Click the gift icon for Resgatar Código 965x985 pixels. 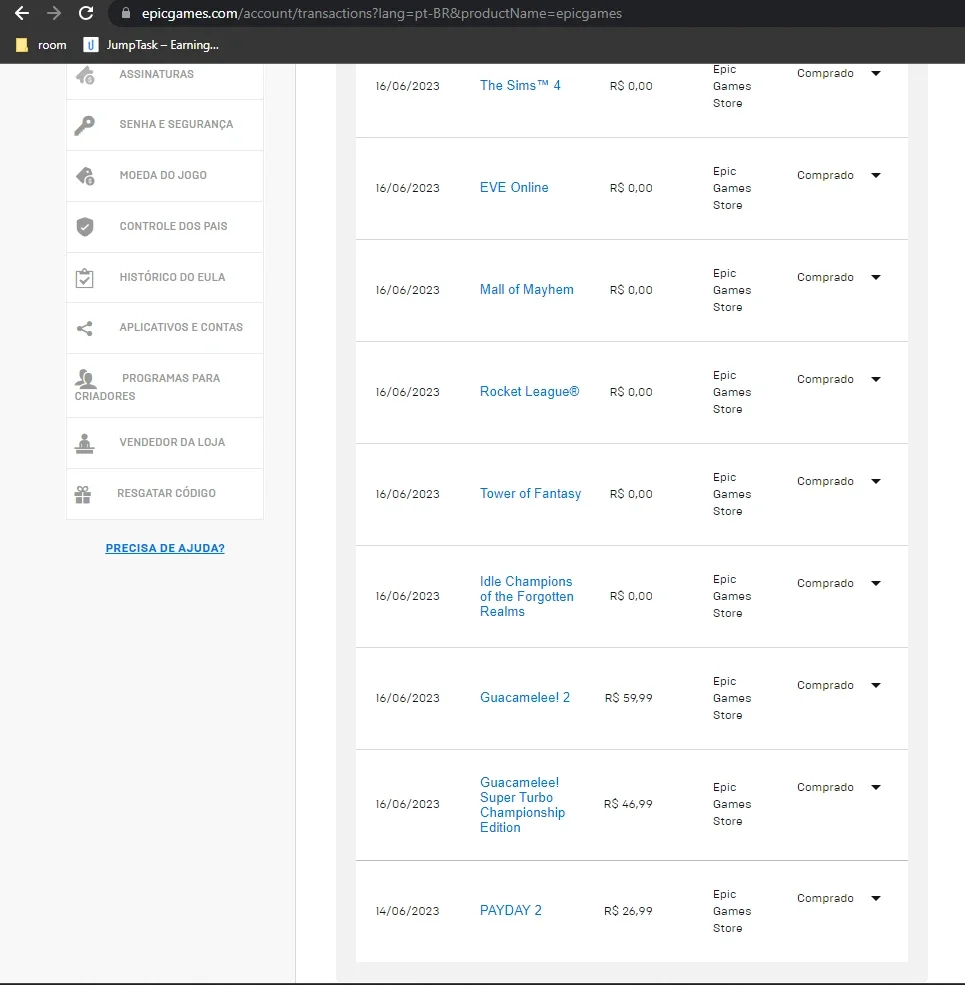(x=83, y=494)
